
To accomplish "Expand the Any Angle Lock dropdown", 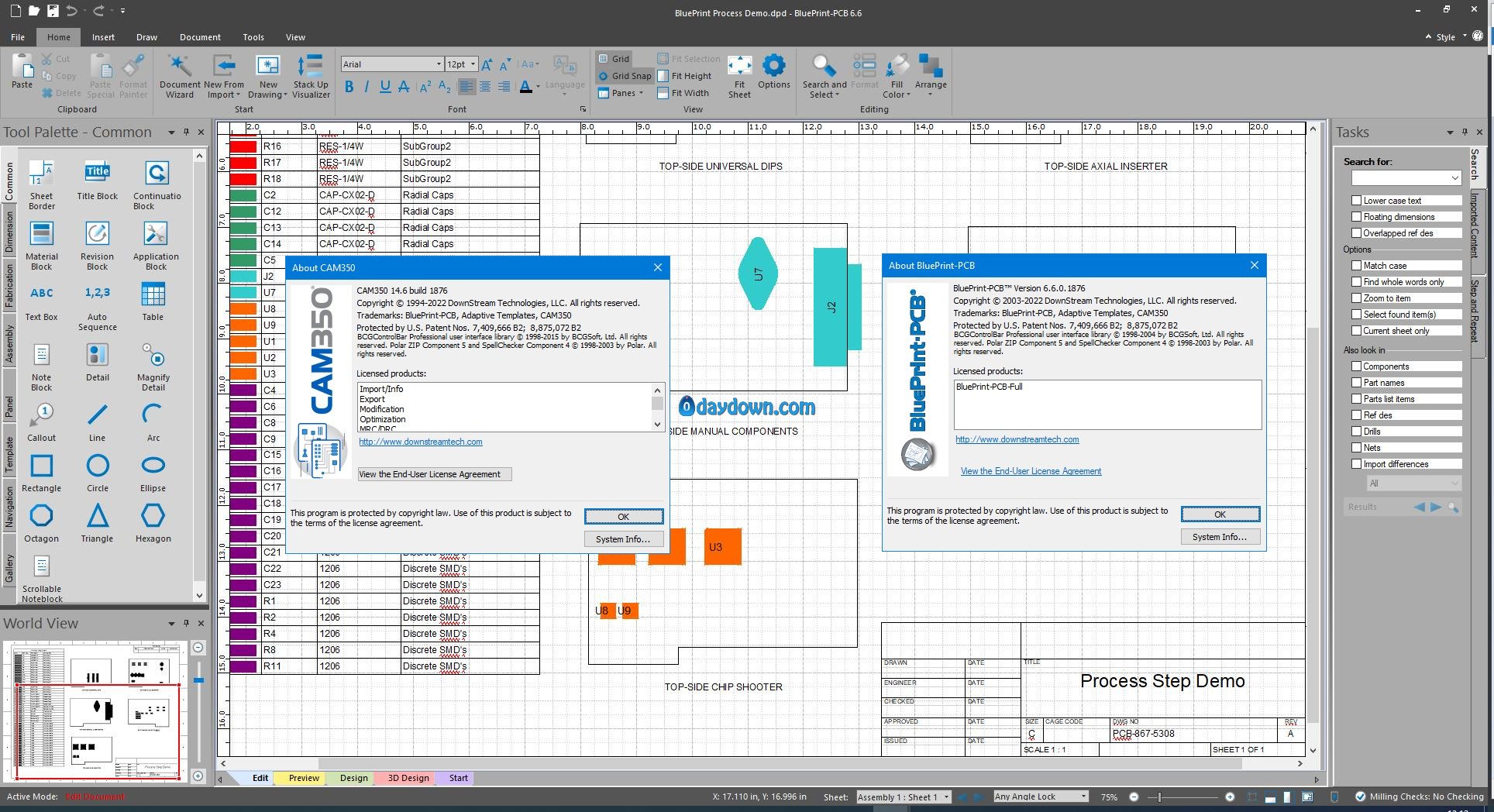I will pos(1083,797).
